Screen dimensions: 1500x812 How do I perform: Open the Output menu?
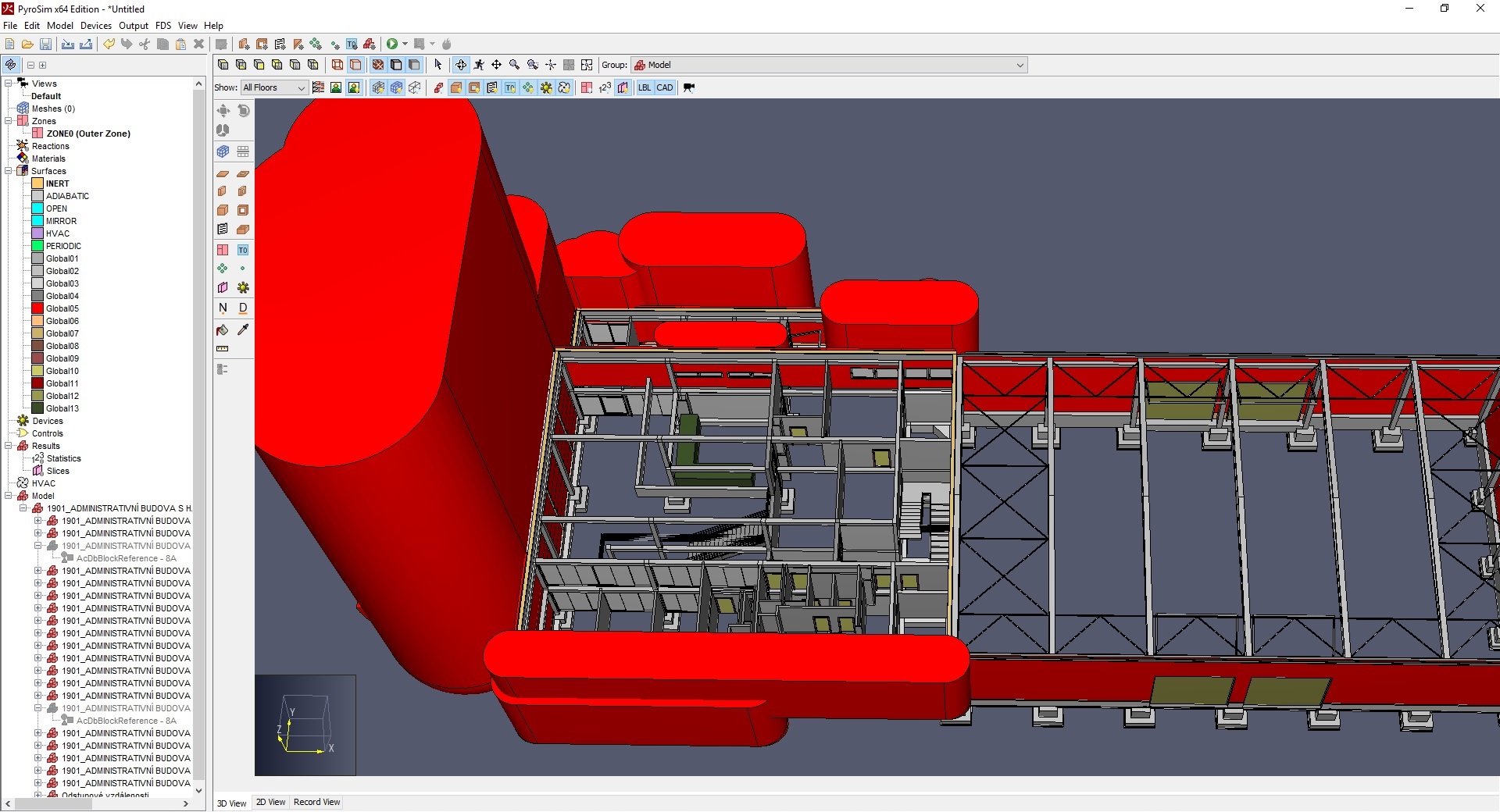point(134,26)
